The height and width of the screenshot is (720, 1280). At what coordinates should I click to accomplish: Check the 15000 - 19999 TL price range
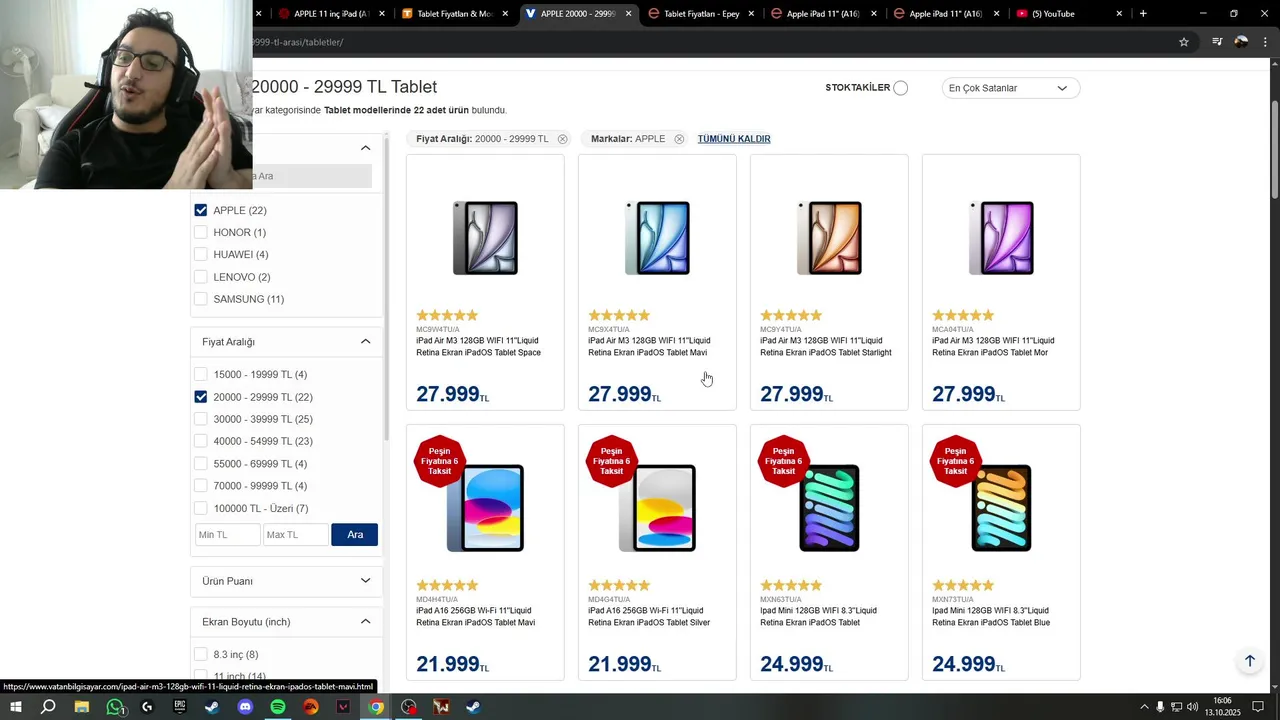pyautogui.click(x=201, y=374)
